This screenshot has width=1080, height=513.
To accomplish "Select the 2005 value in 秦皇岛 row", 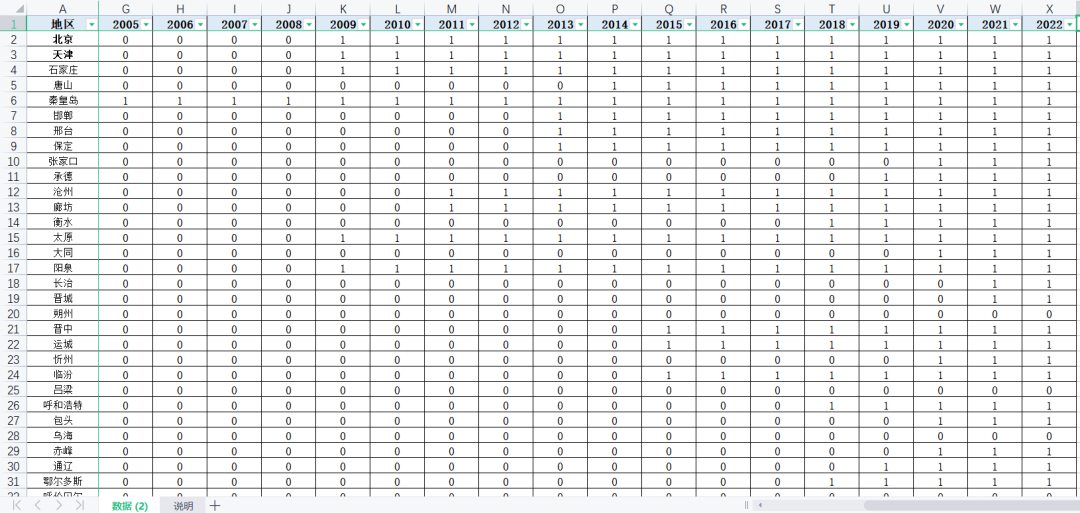I will 125,101.
